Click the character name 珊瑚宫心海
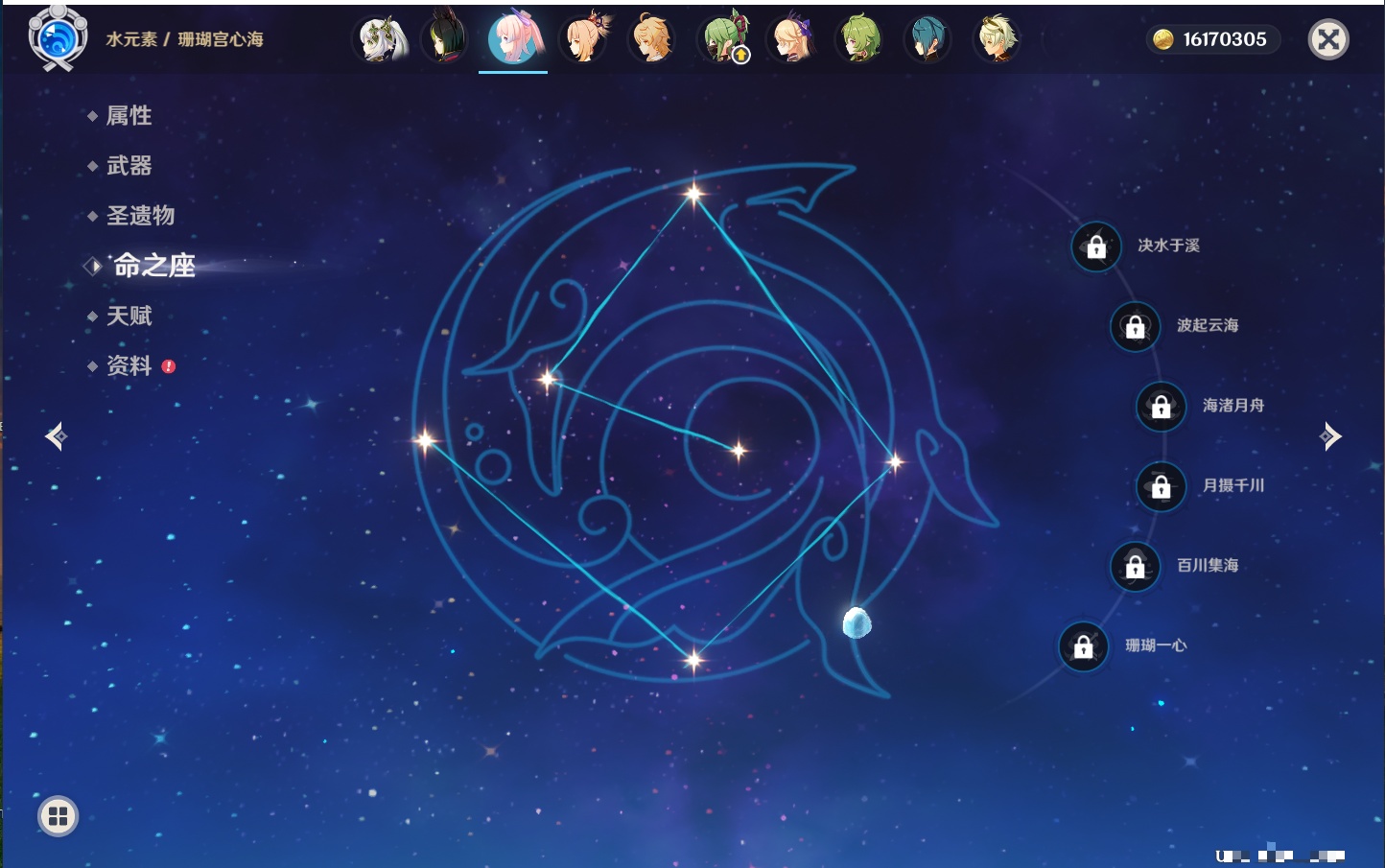 (221, 39)
